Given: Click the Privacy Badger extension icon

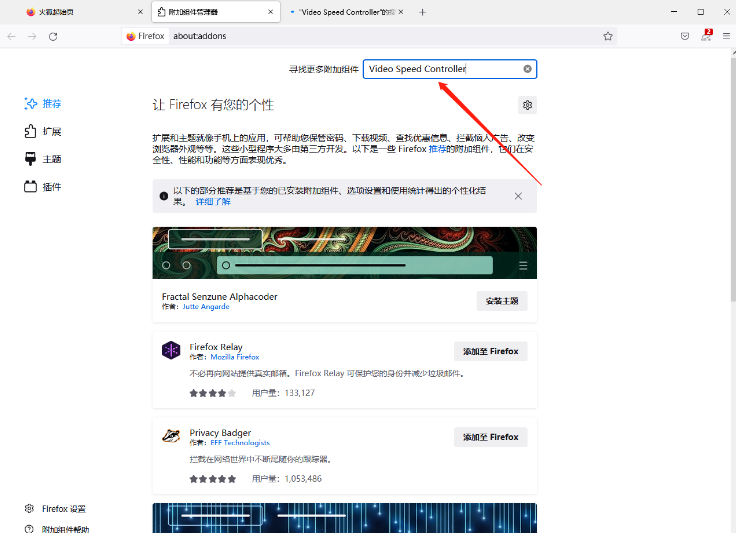Looking at the screenshot, I should tap(171, 436).
